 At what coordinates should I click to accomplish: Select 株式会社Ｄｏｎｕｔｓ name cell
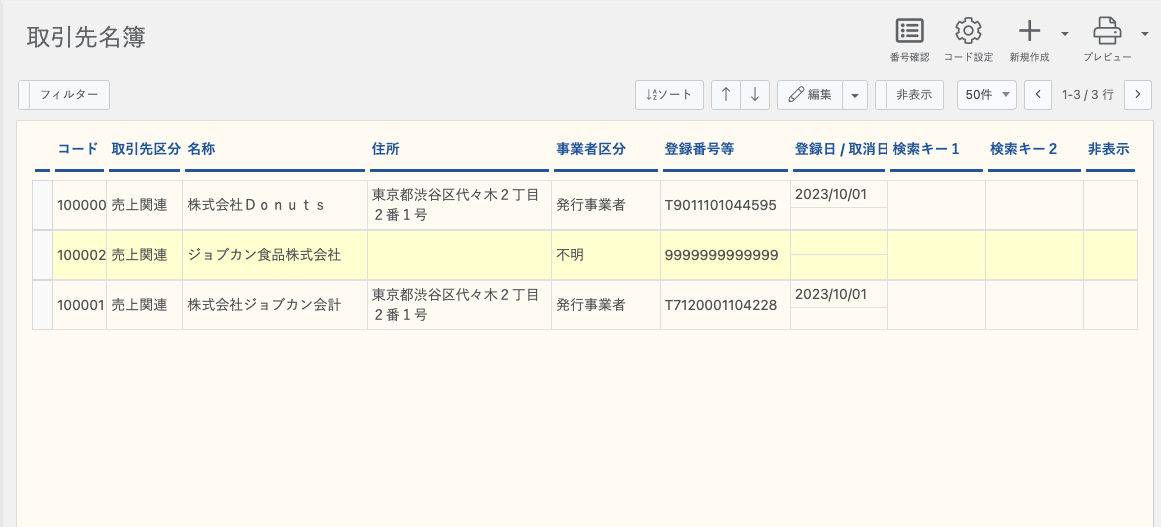pyautogui.click(x=275, y=205)
